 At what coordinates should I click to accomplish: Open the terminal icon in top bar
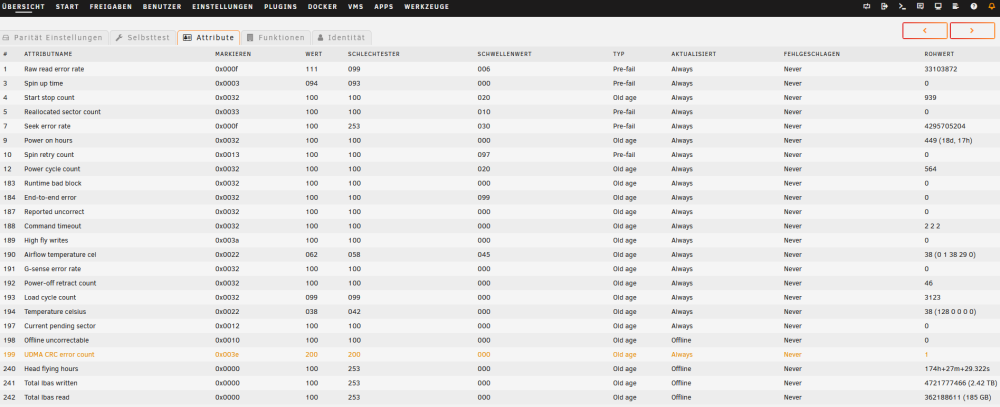(x=902, y=6)
